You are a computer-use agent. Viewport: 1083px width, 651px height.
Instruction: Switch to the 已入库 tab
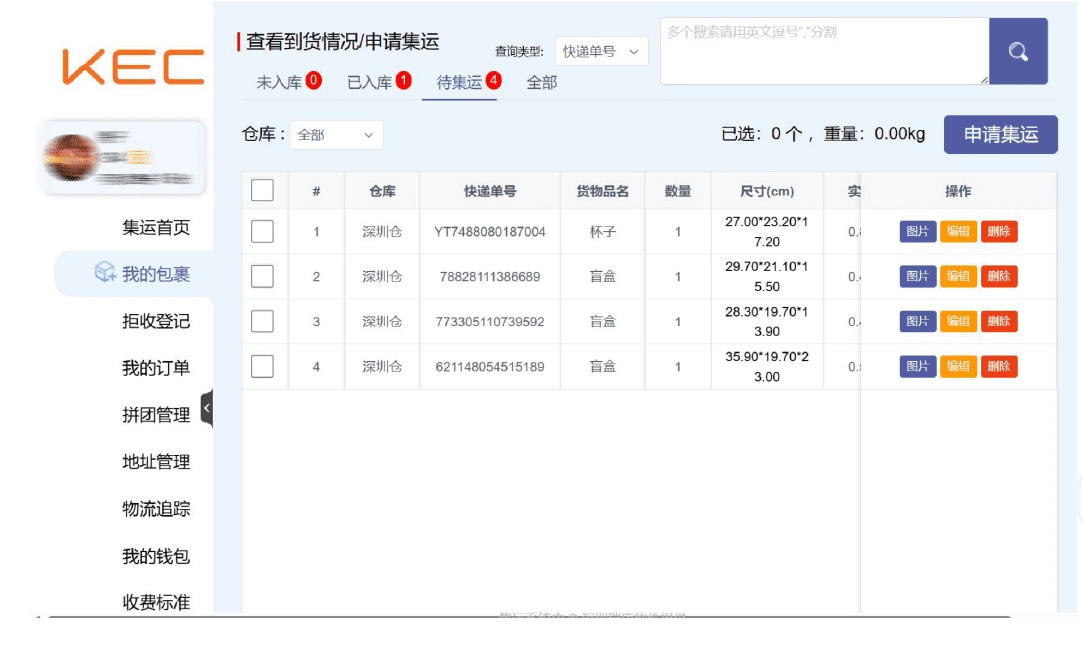coord(378,82)
